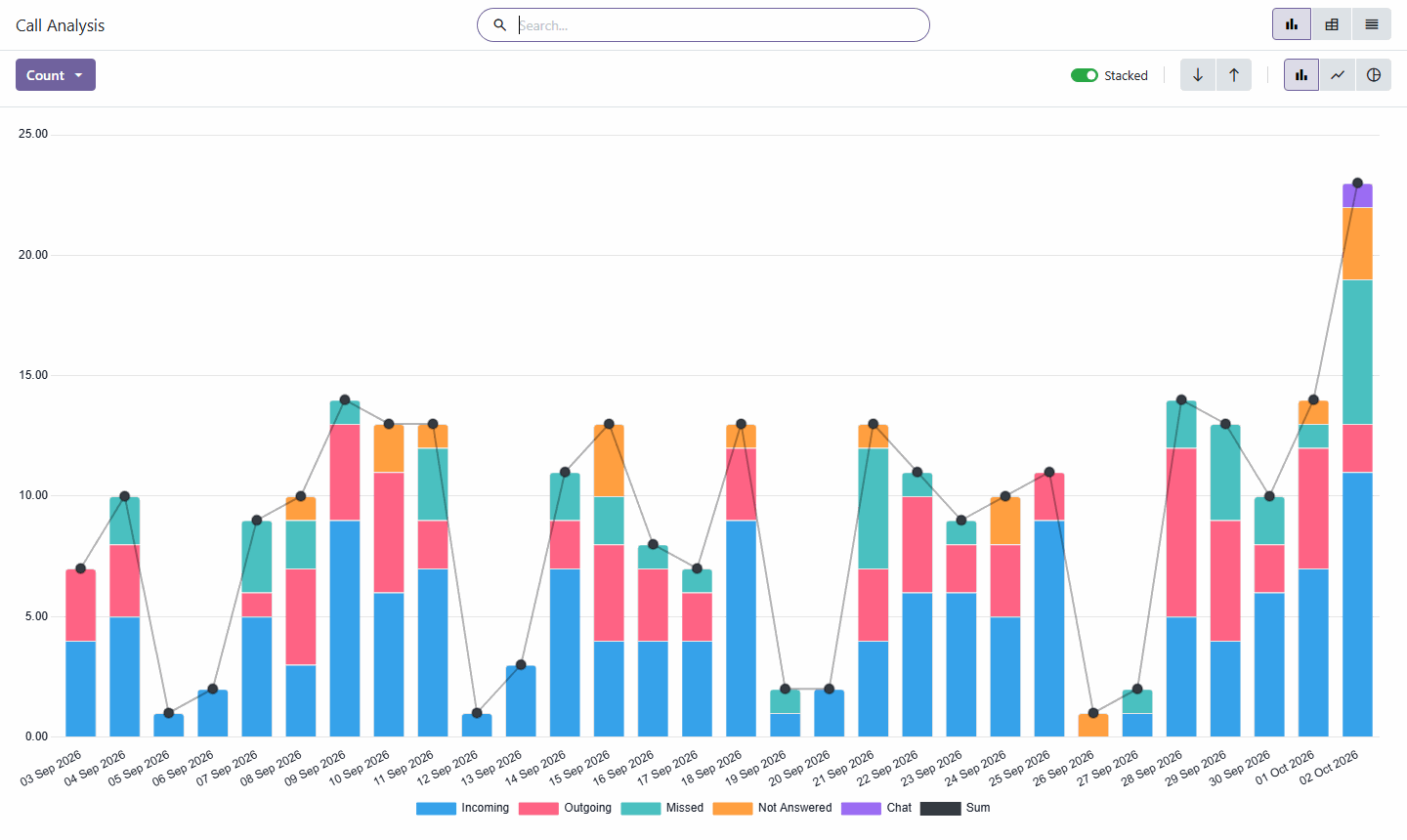Toggle Sum series in legend
Screen dimensions: 1407x840
coord(956,809)
